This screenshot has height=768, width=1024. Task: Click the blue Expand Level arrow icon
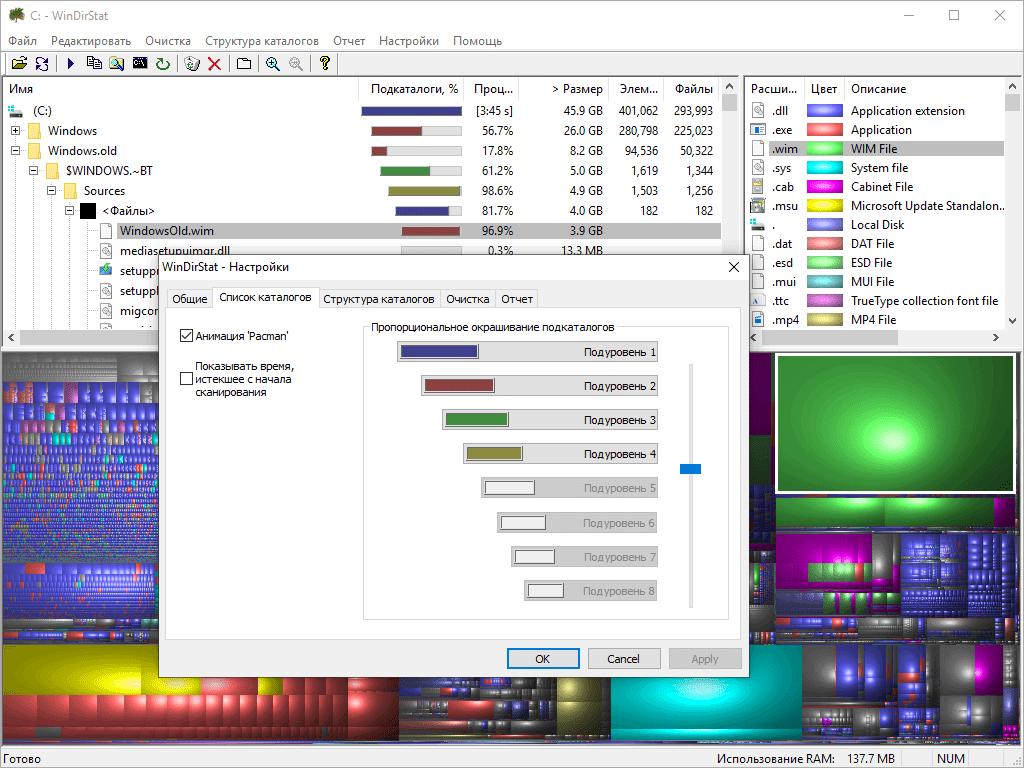coord(71,63)
